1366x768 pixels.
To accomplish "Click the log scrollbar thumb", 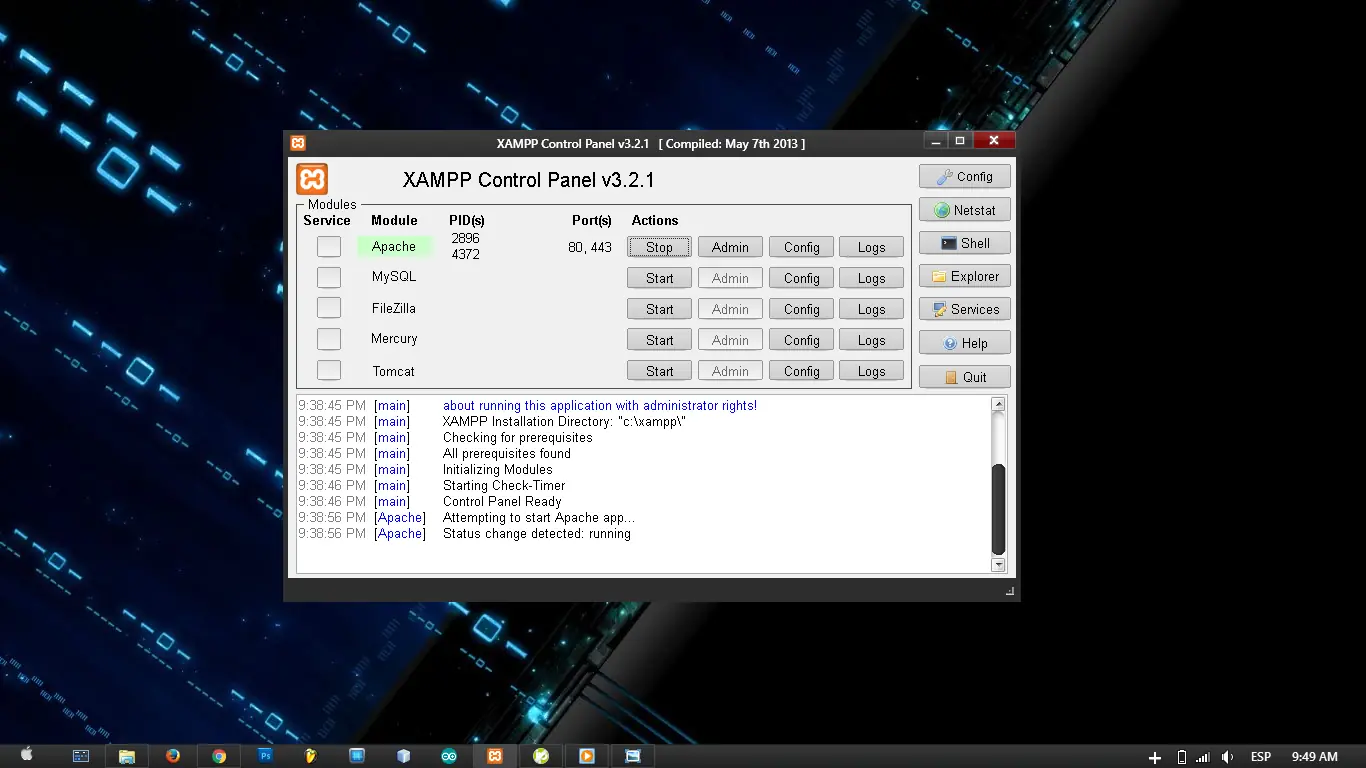I will coord(997,509).
